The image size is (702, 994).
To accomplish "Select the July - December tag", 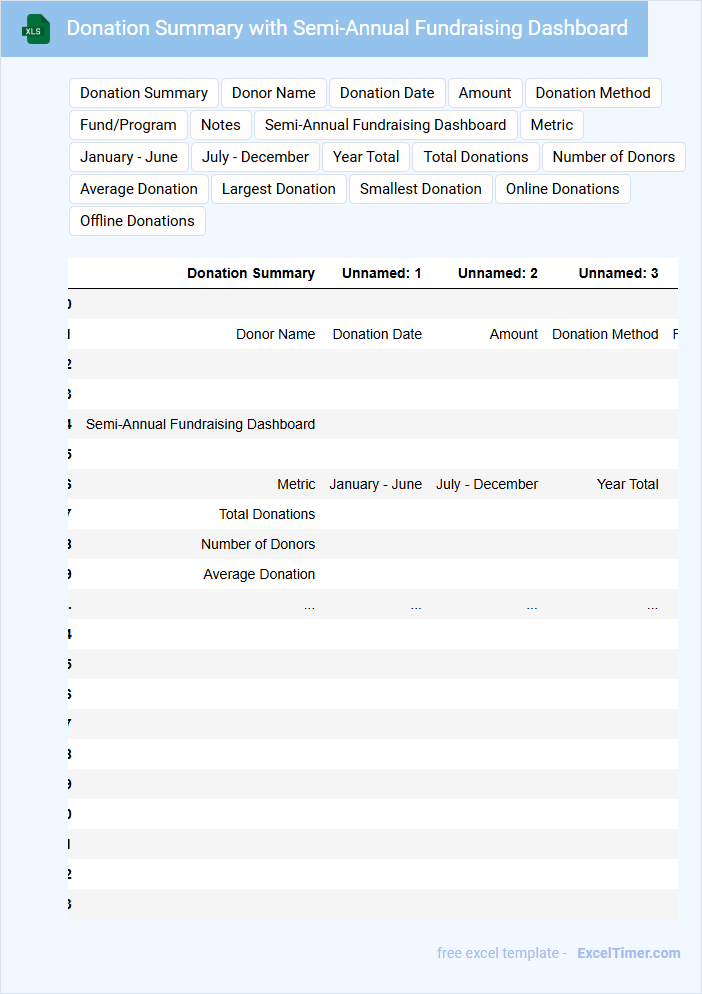I will (256, 157).
